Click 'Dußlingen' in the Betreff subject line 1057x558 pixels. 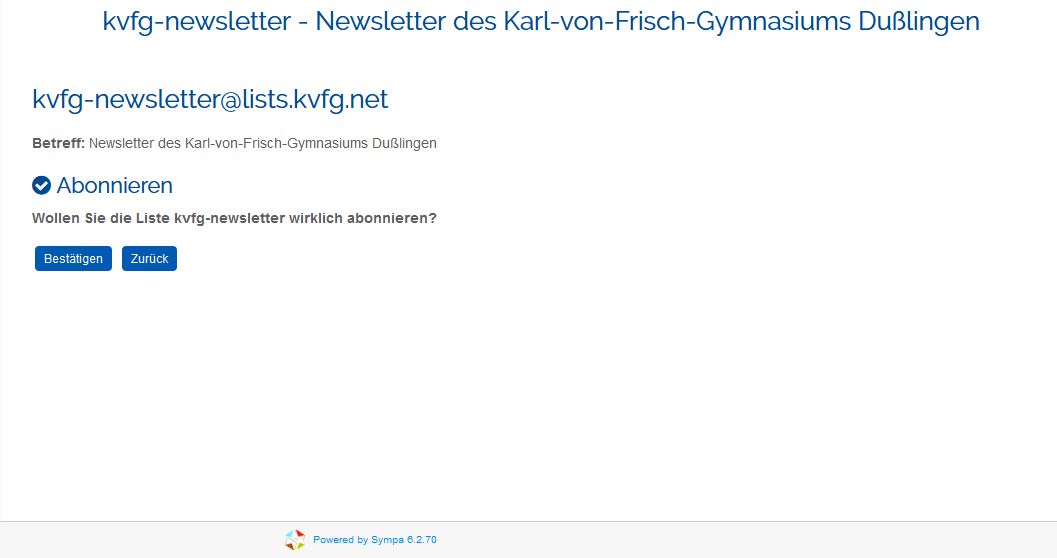[x=404, y=143]
